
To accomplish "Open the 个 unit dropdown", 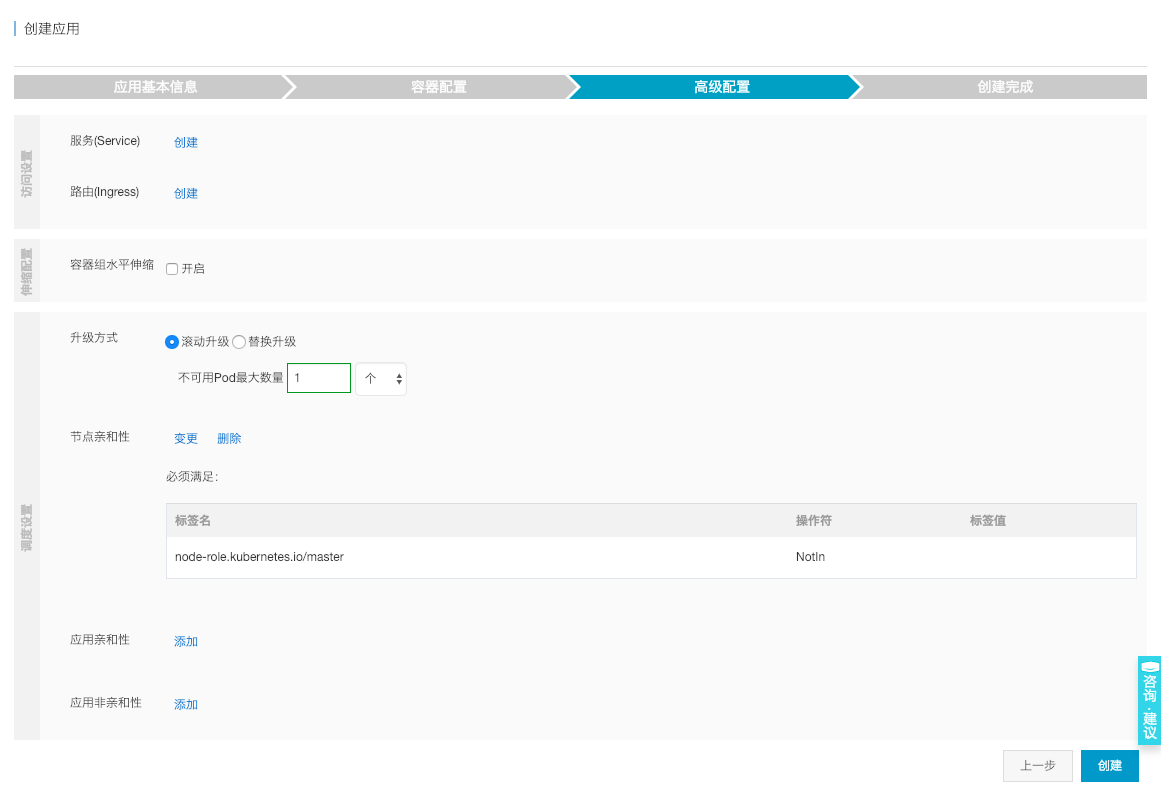I will pyautogui.click(x=381, y=378).
